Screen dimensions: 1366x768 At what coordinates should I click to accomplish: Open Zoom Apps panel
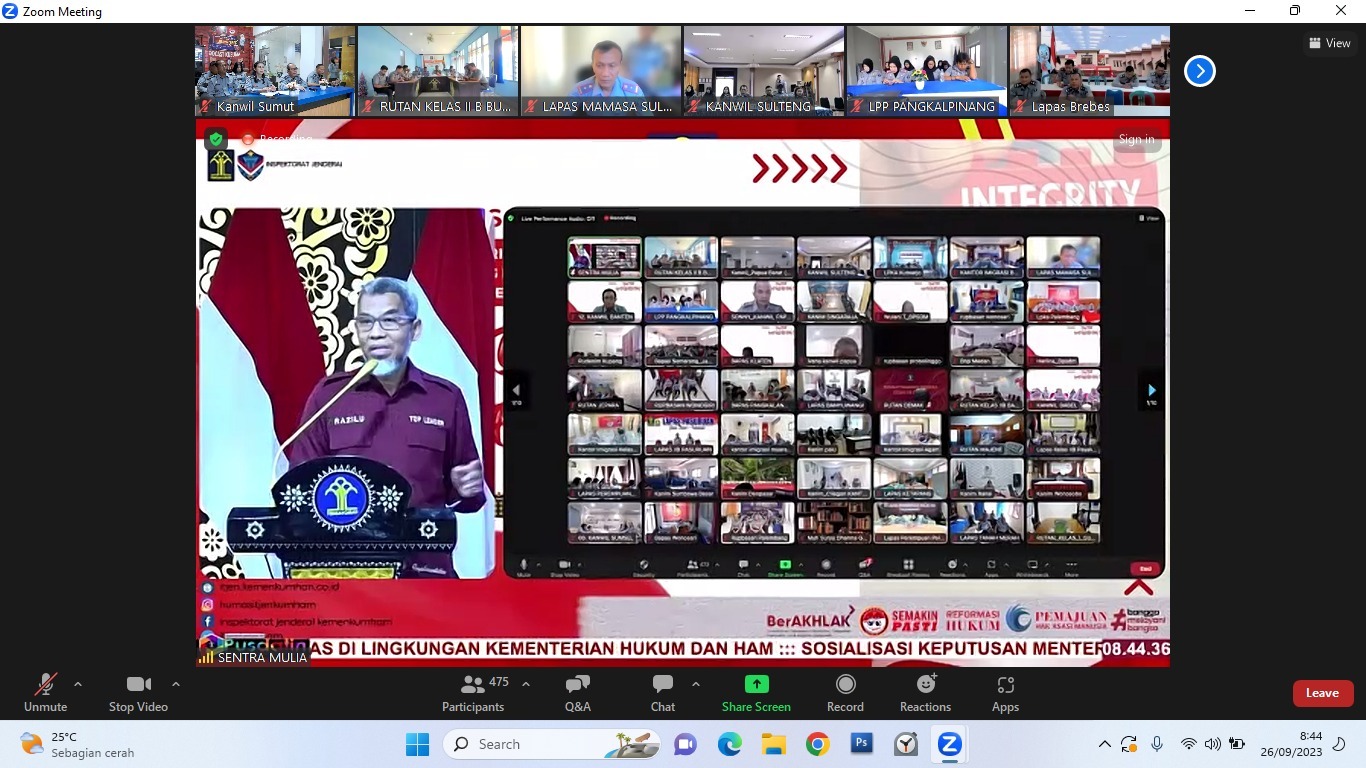pyautogui.click(x=1005, y=693)
